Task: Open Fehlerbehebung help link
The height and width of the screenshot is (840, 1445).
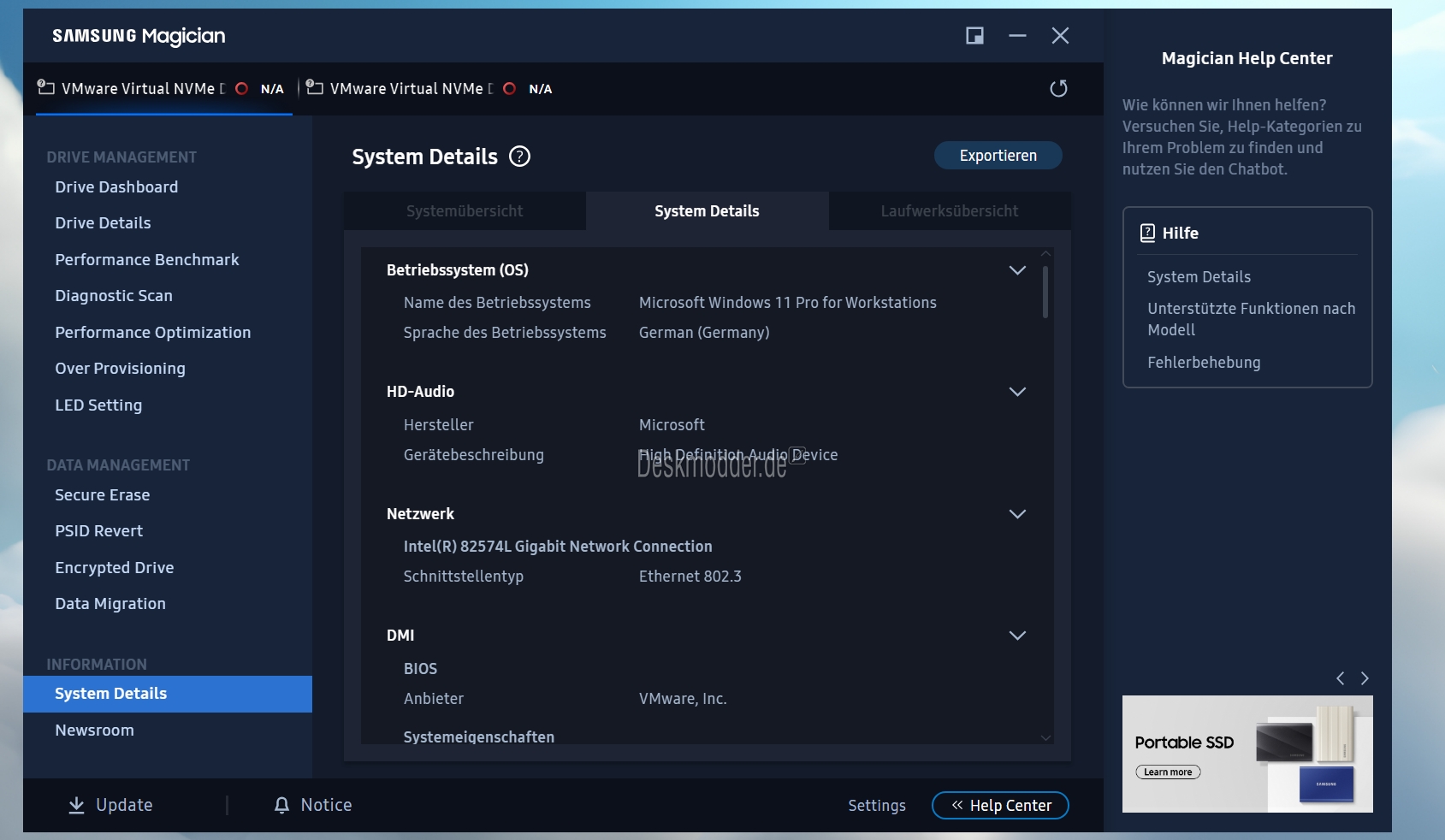Action: click(1204, 363)
